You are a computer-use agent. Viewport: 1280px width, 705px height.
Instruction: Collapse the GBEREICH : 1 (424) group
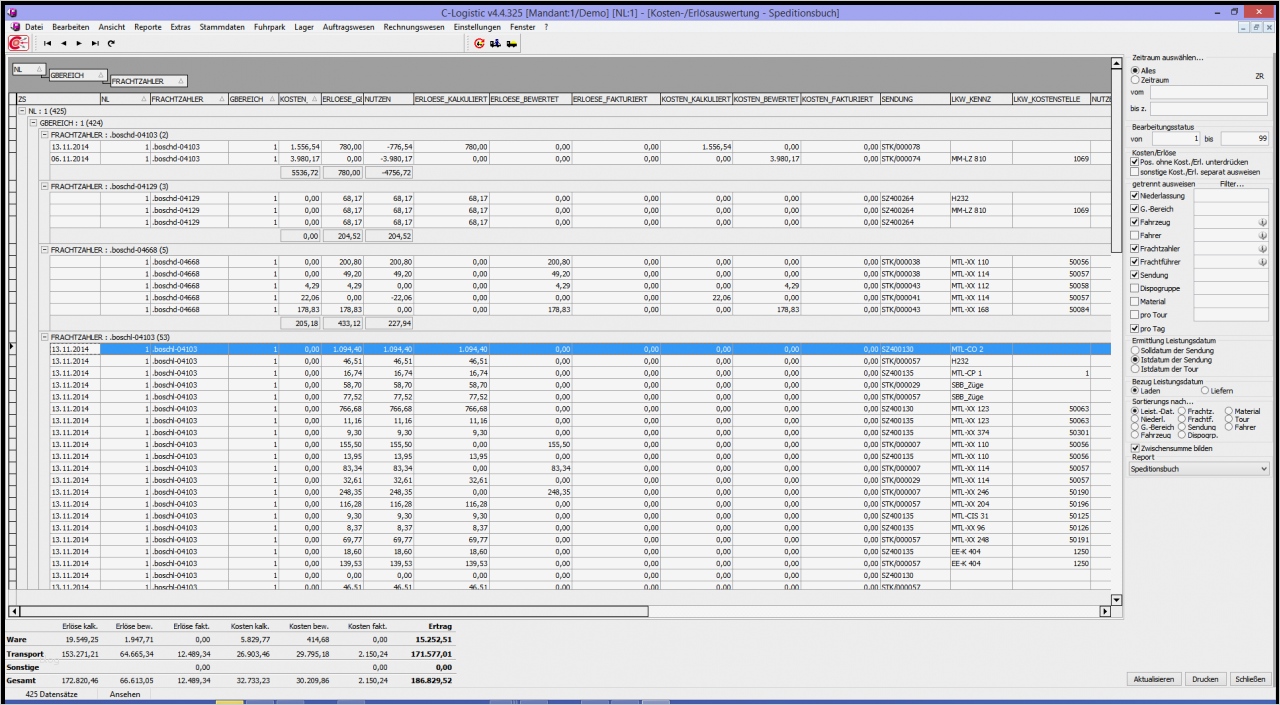click(34, 122)
